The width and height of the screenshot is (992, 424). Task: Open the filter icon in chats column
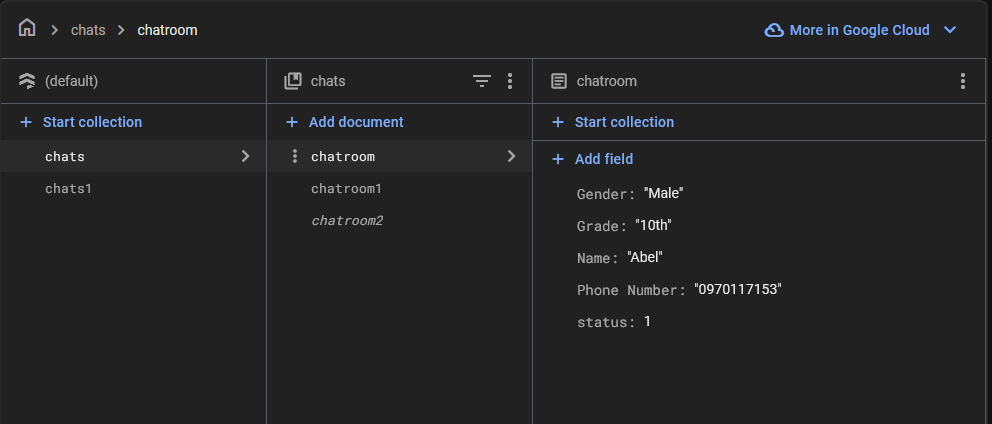pyautogui.click(x=482, y=81)
